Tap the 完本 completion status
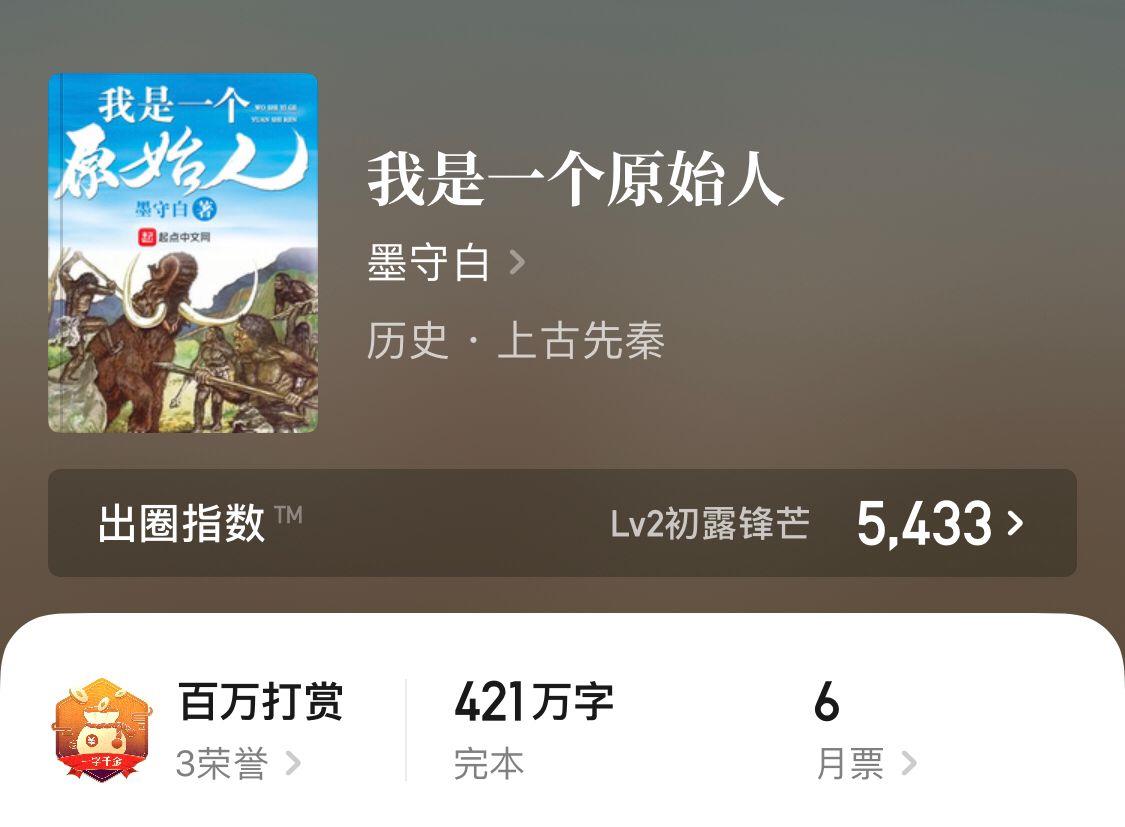 coord(489,763)
